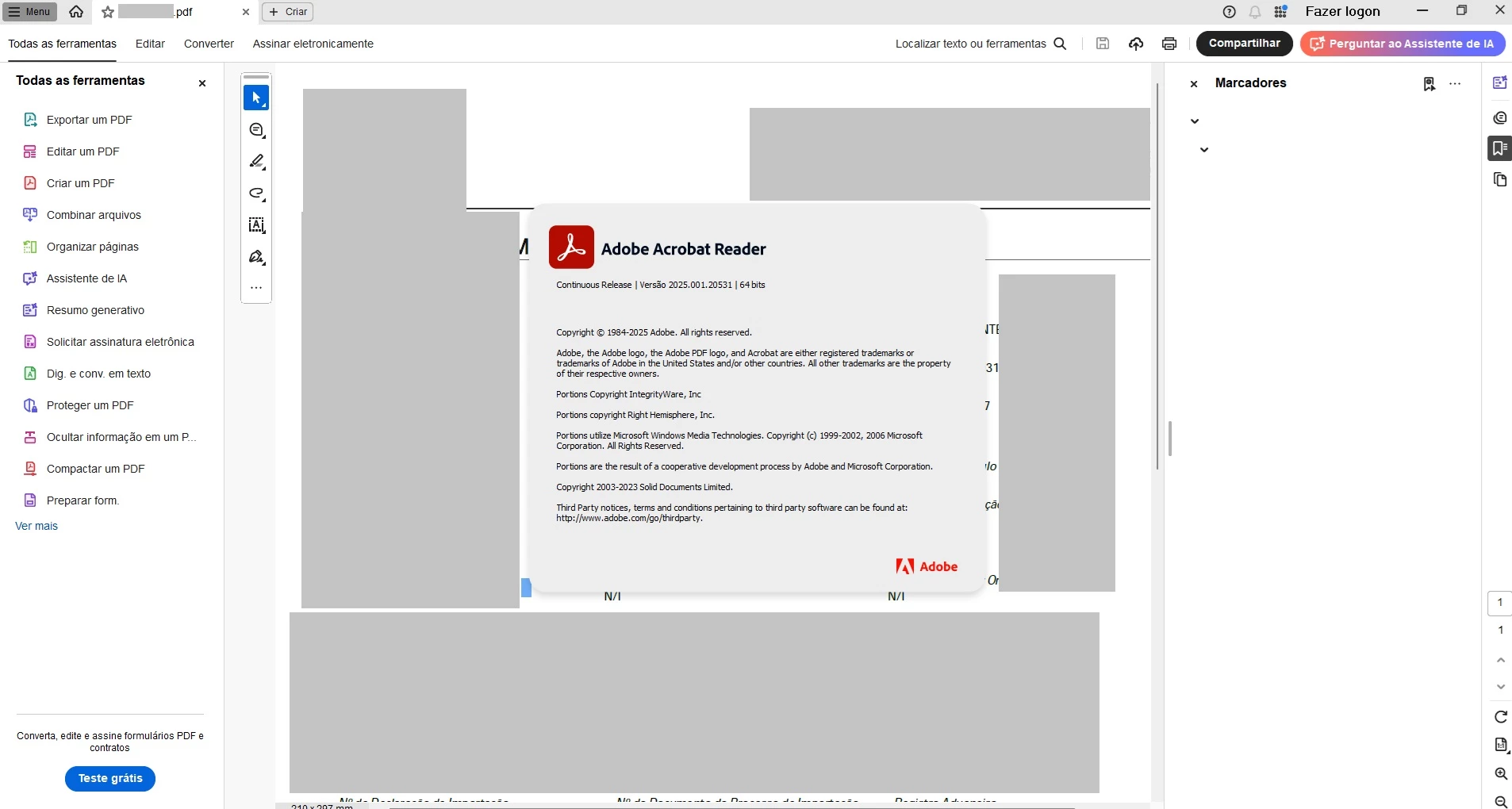Open the Editar menu tab

[150, 44]
